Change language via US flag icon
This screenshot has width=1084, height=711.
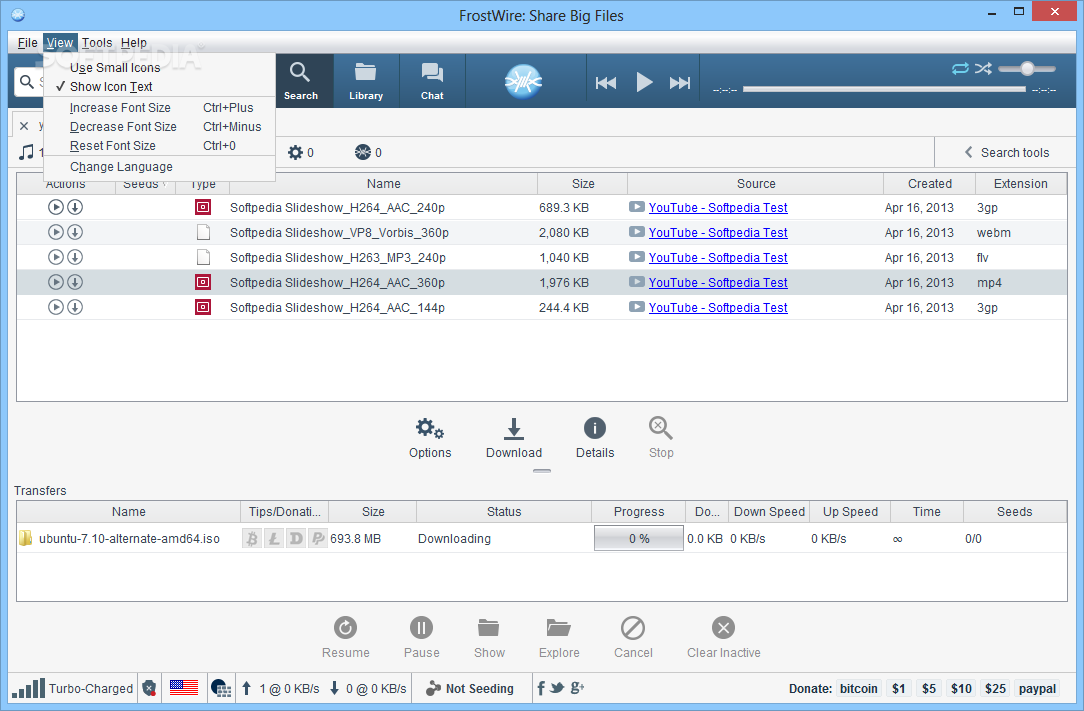pos(184,687)
